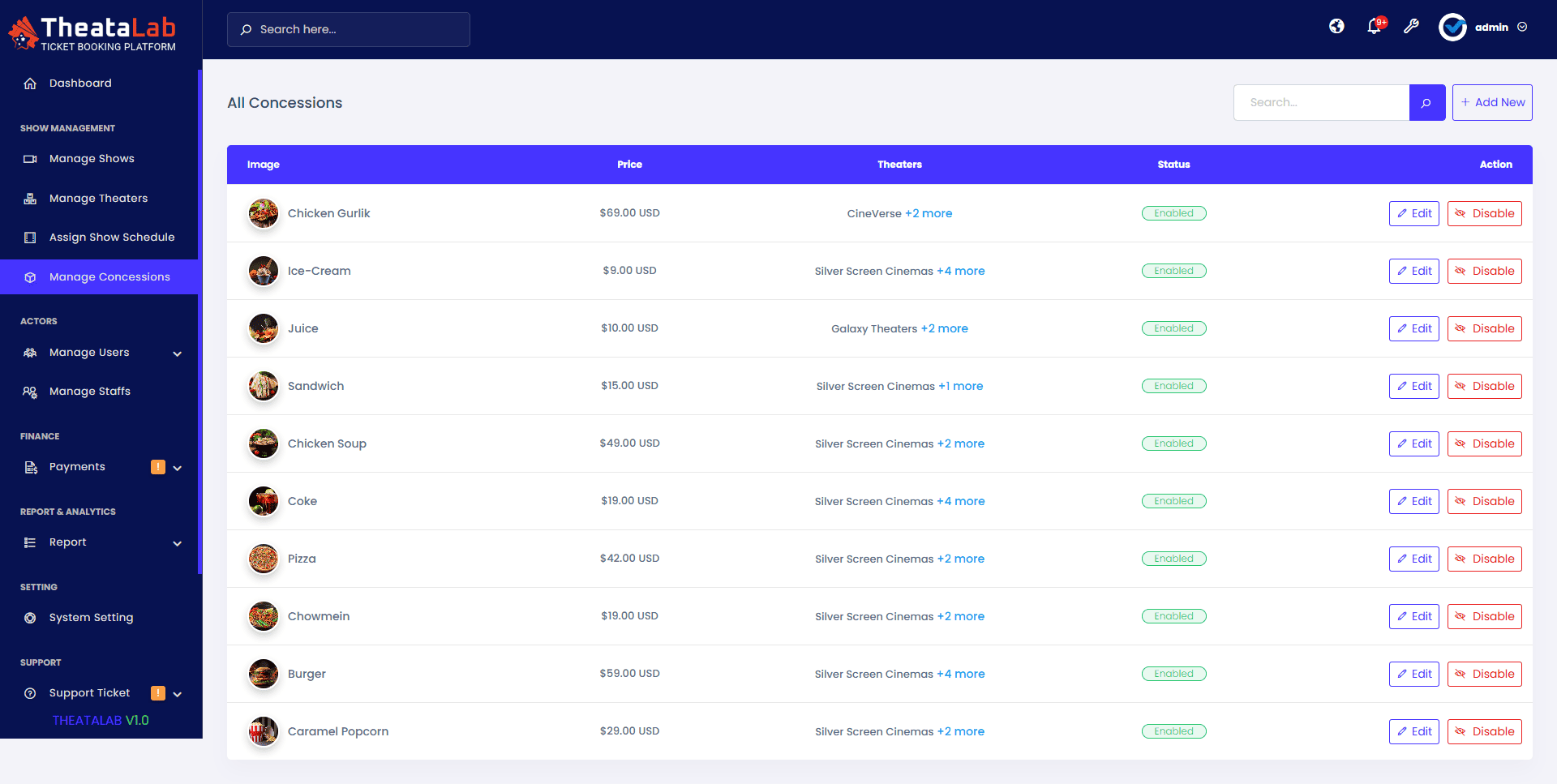Open the notifications bell icon
The image size is (1557, 784).
pos(1374,27)
